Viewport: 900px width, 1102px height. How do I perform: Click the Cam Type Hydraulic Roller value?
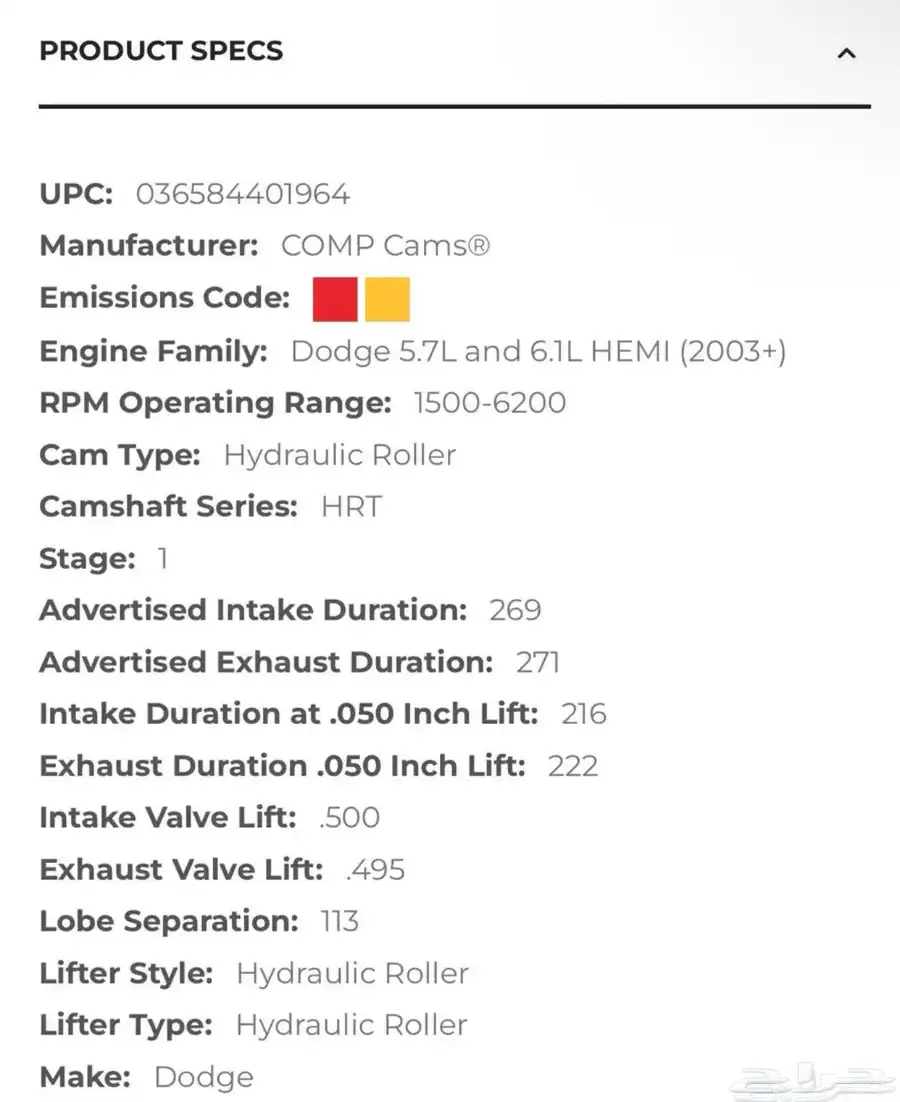[339, 455]
